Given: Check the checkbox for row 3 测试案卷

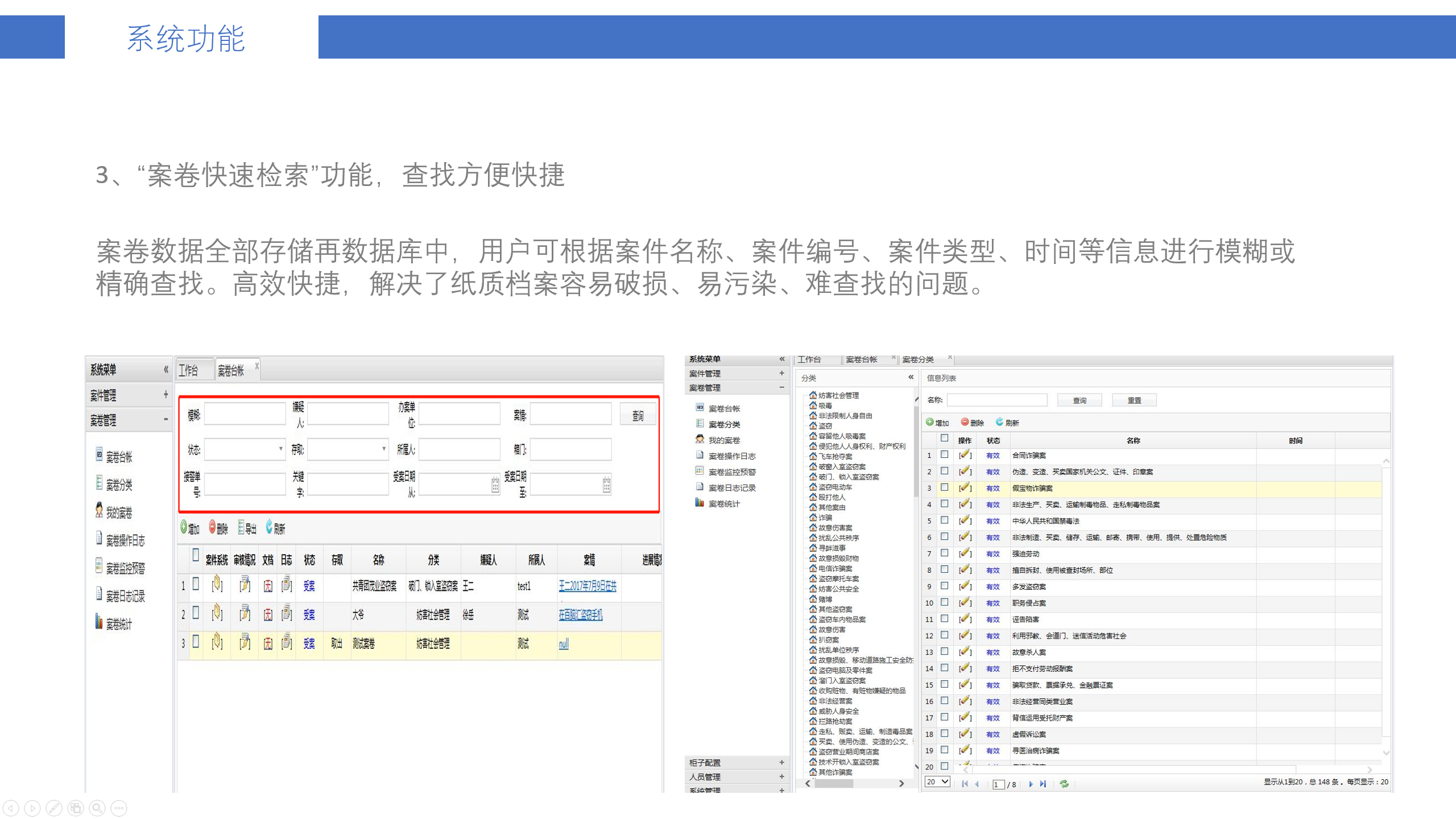Looking at the screenshot, I should 196,642.
